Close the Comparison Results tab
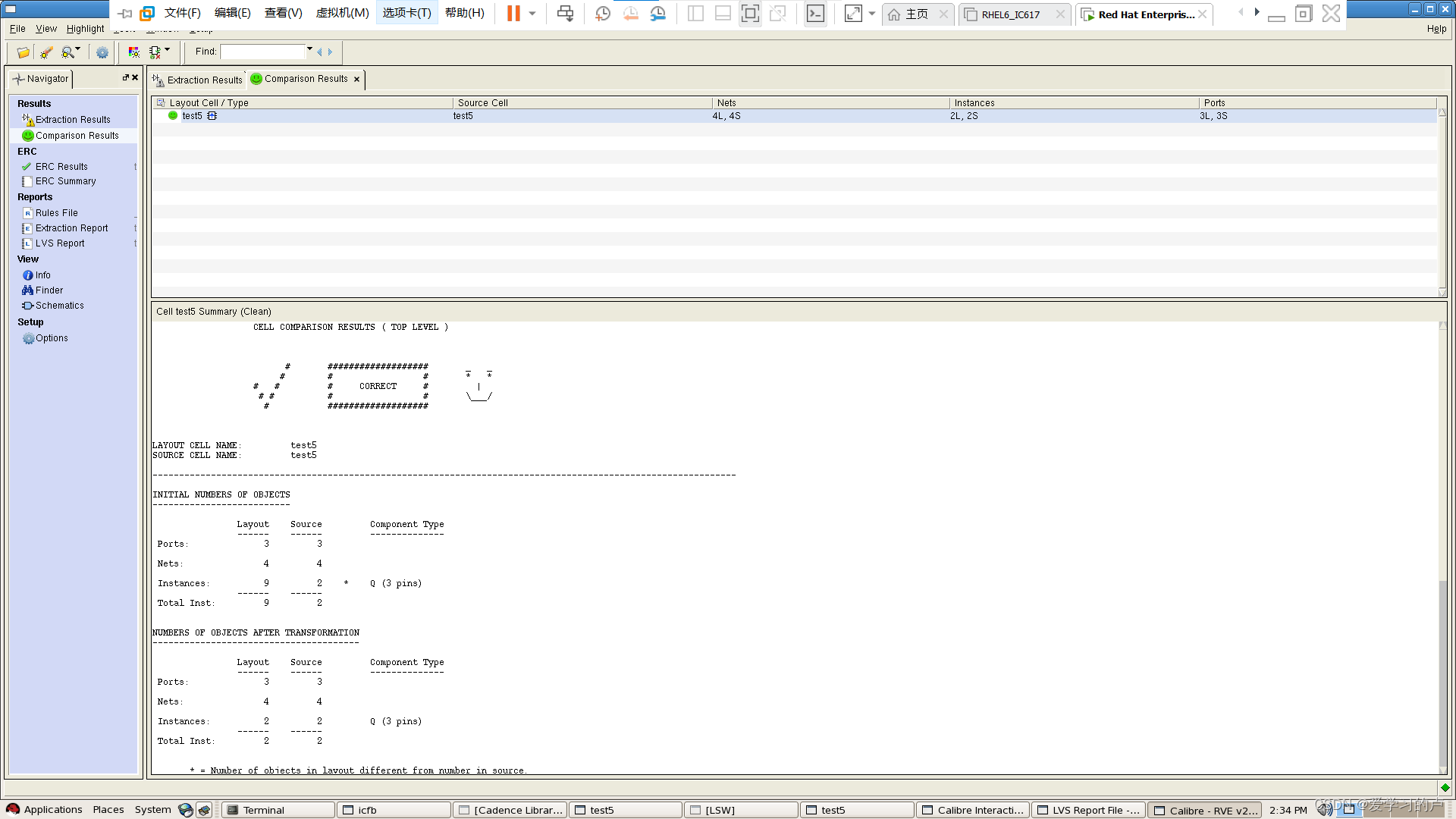This screenshot has width=1456, height=819. coord(356,79)
